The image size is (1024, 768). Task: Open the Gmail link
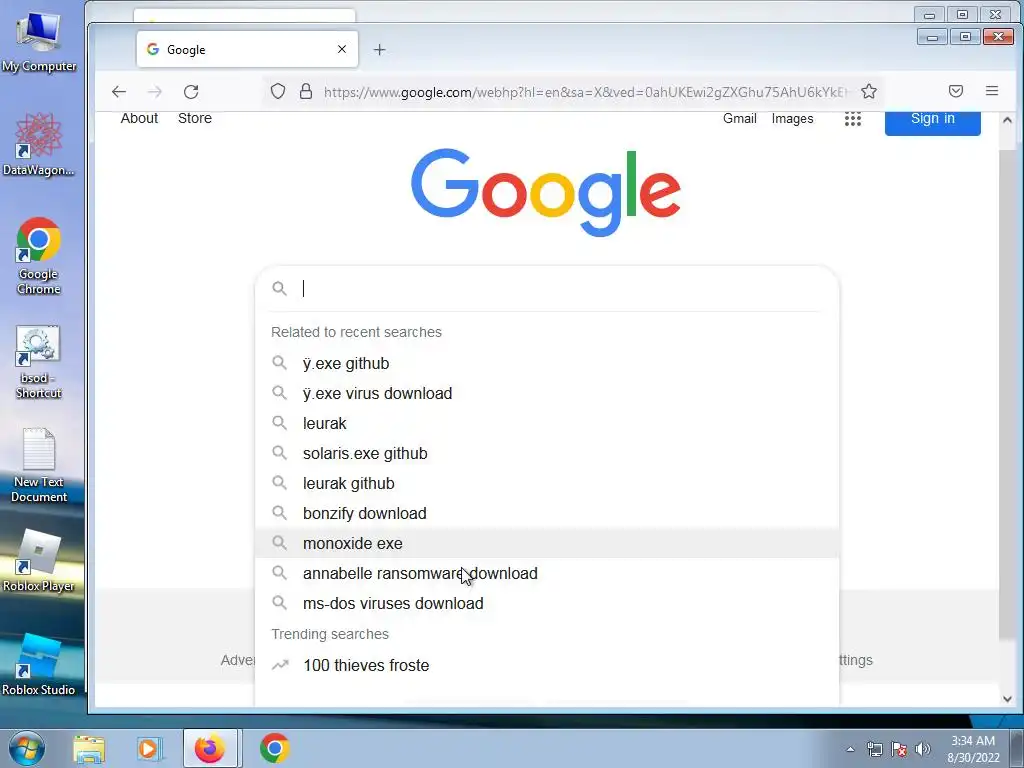[739, 119]
